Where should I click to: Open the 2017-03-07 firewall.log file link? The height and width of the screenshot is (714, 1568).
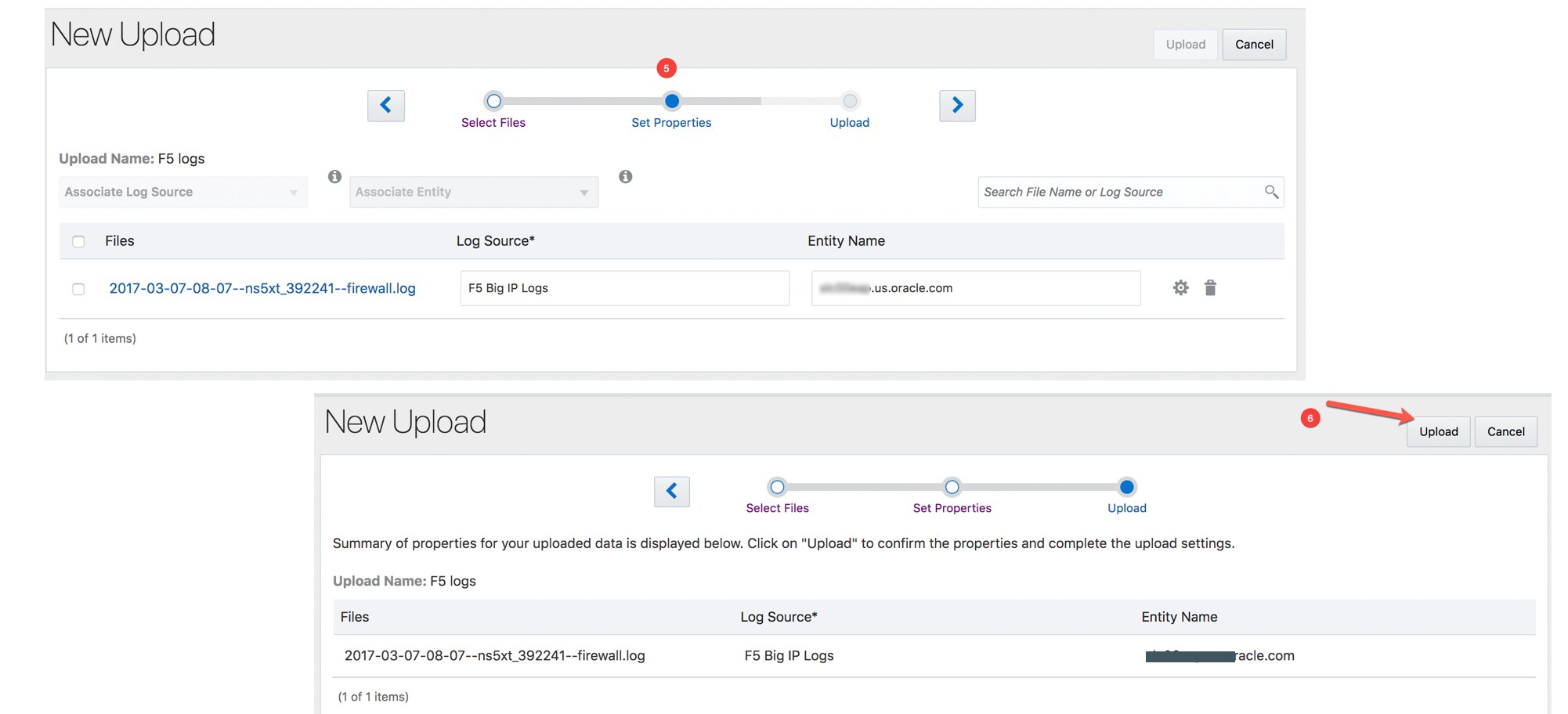click(262, 289)
